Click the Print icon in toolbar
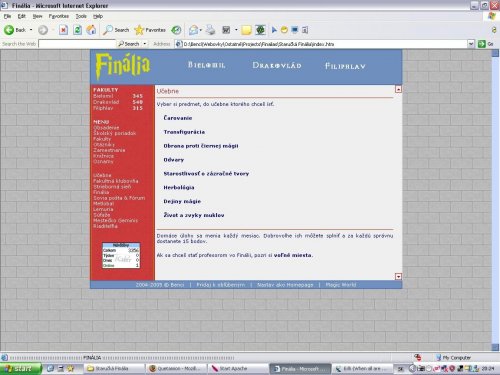Image resolution: width=500 pixels, height=375 pixels. coord(210,30)
